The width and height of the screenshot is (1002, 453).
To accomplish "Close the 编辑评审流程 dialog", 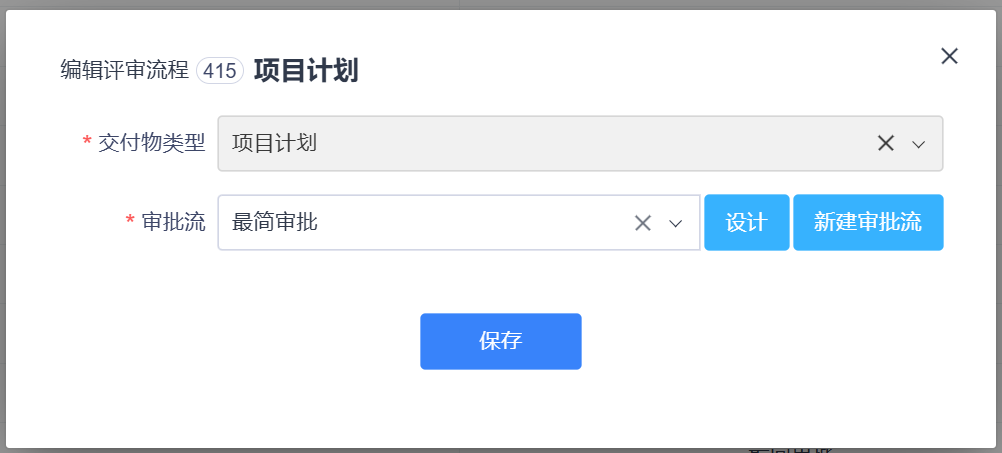I will (949, 56).
